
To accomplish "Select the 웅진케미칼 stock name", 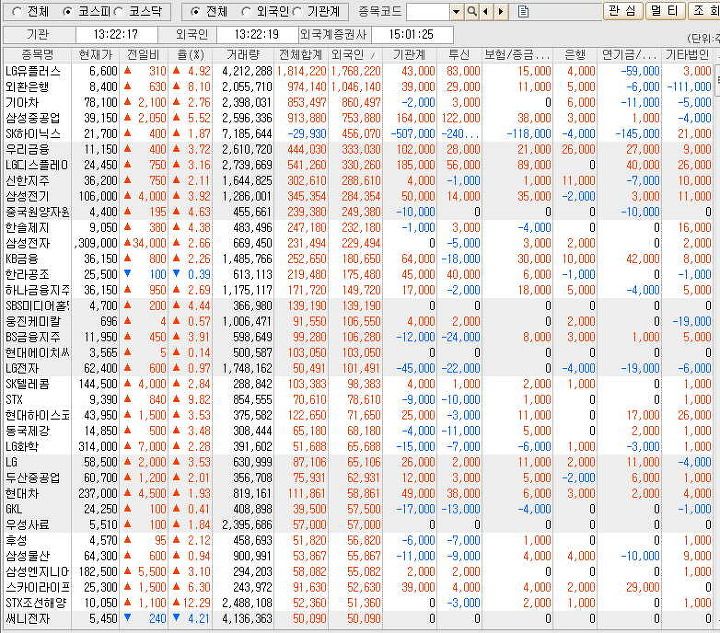I will point(33,321).
